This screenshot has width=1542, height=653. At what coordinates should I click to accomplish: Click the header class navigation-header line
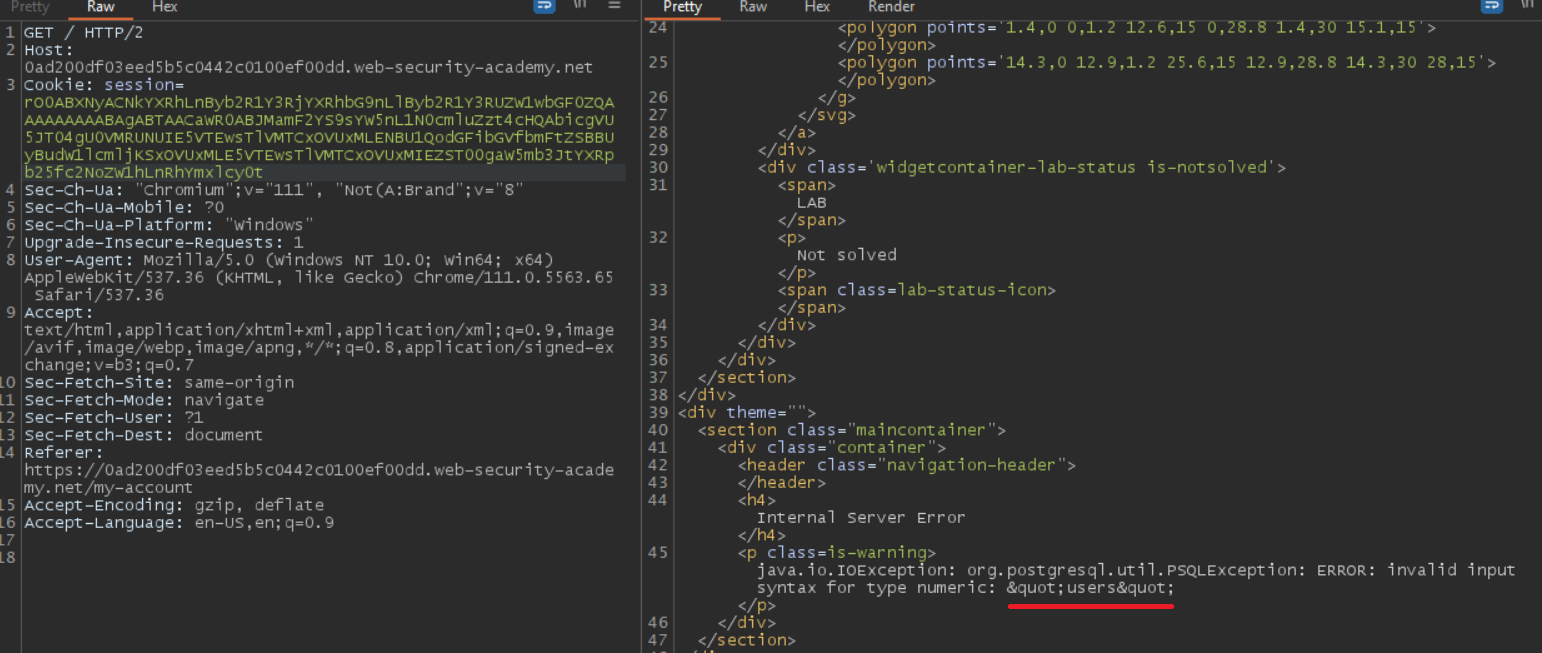(x=907, y=465)
